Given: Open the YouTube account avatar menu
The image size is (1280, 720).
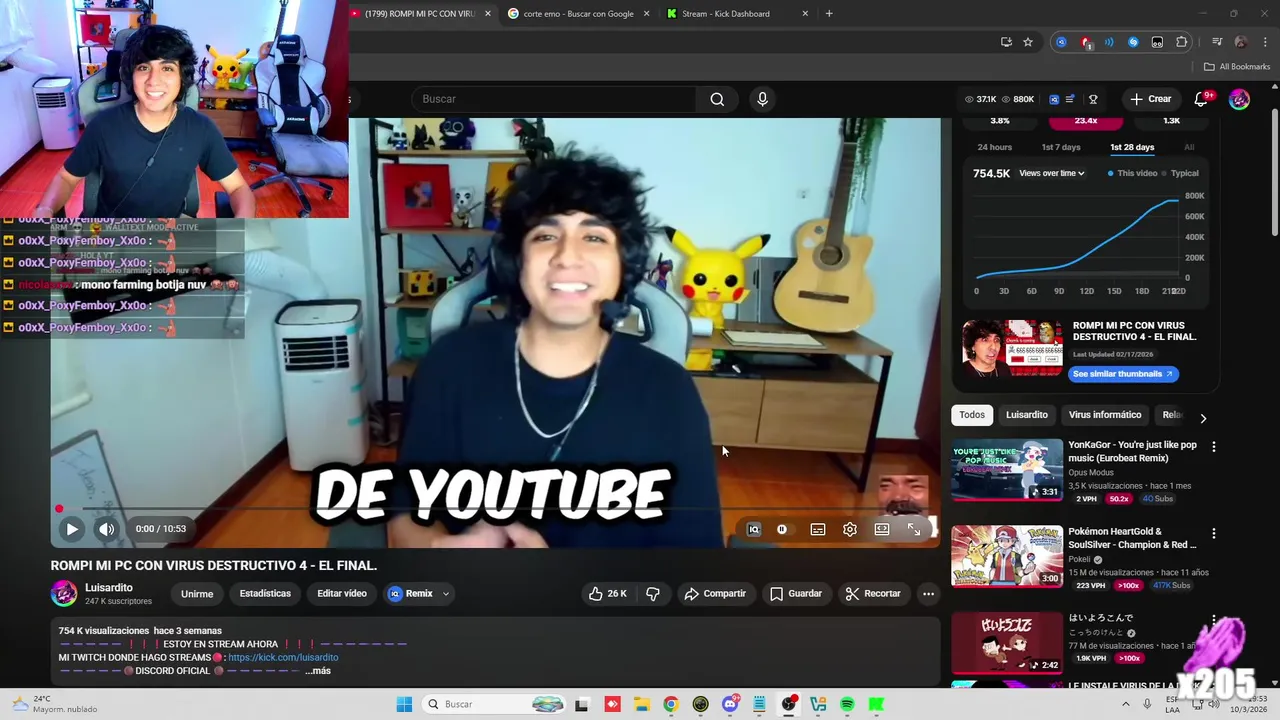Looking at the screenshot, I should point(1239,99).
